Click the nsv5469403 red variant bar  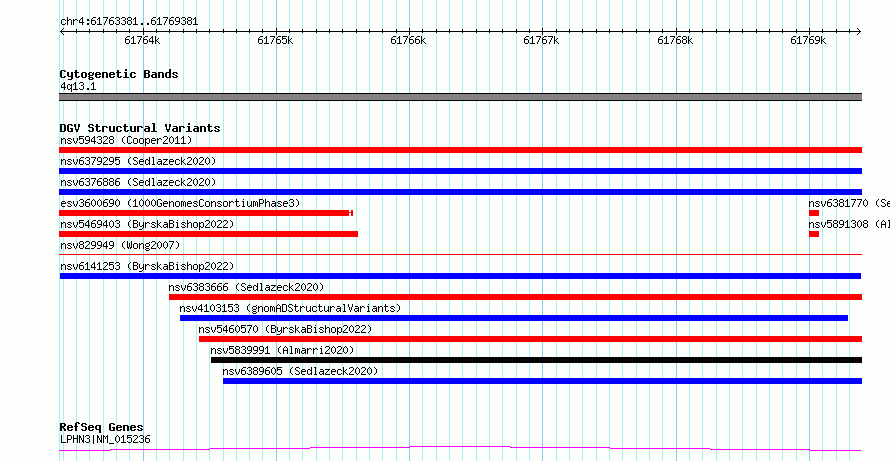point(208,234)
